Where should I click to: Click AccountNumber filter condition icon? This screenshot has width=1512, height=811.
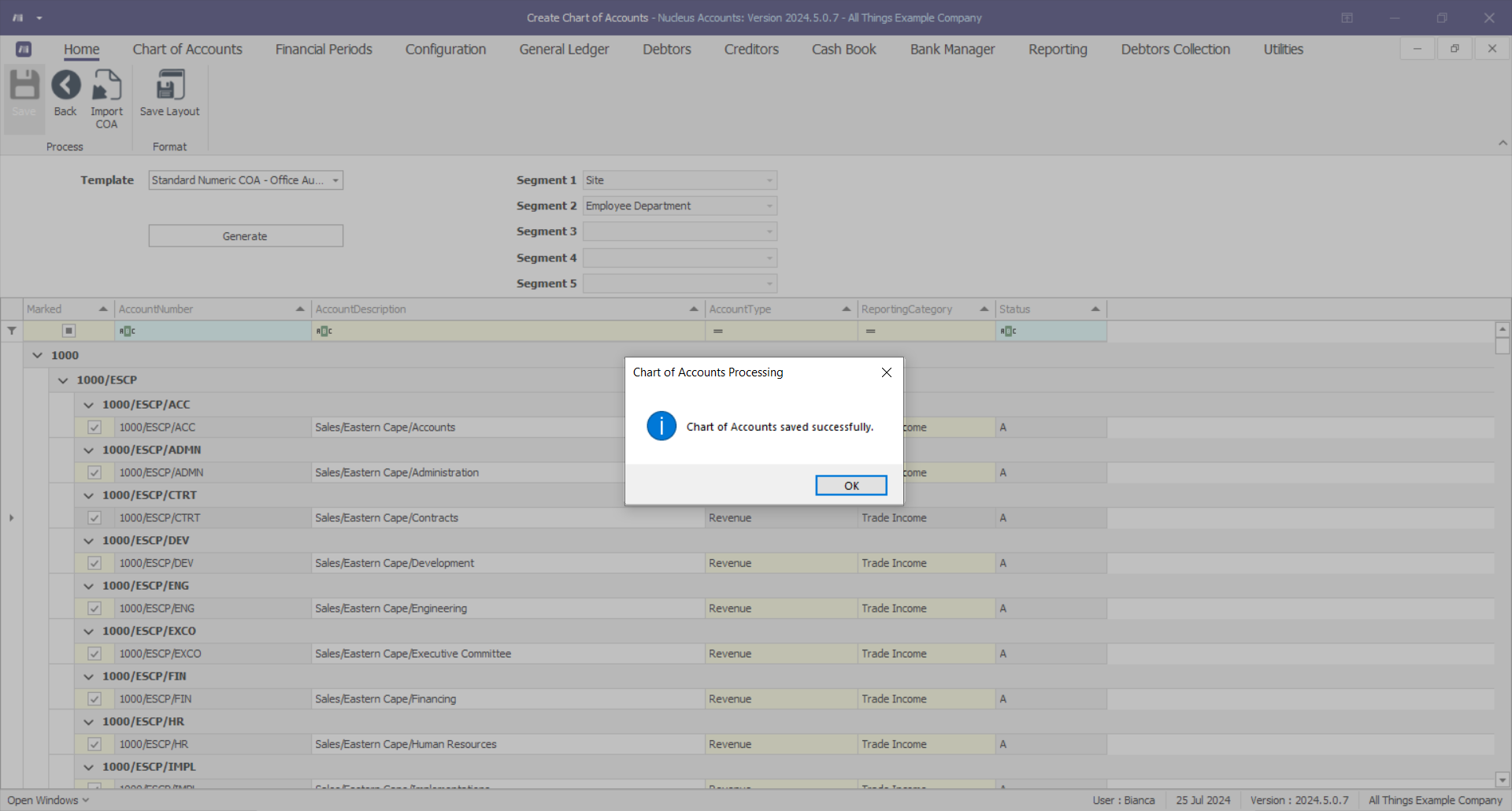[x=127, y=331]
